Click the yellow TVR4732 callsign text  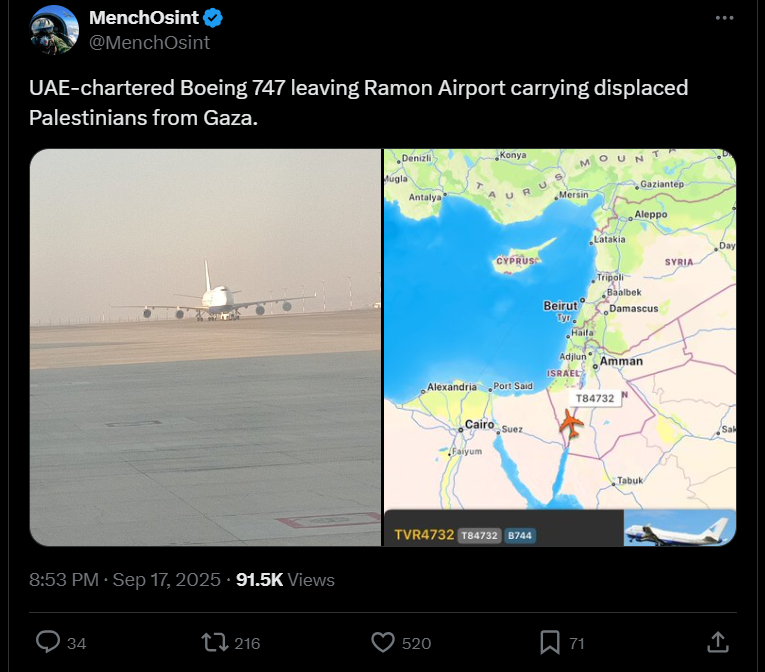tap(423, 535)
